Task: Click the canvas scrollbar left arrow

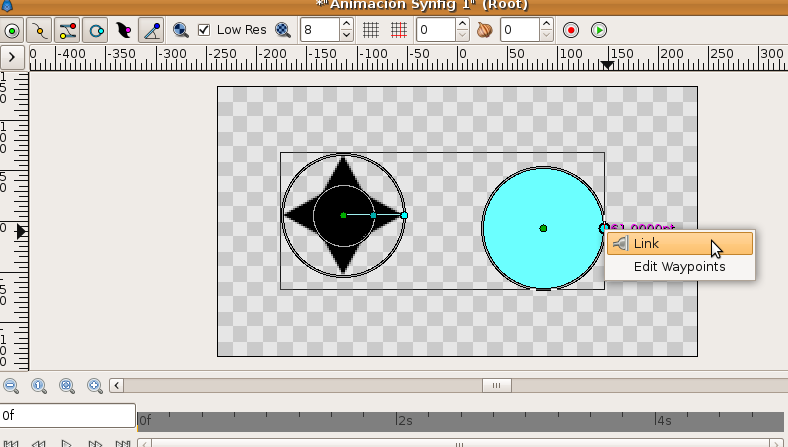Action: click(x=117, y=386)
